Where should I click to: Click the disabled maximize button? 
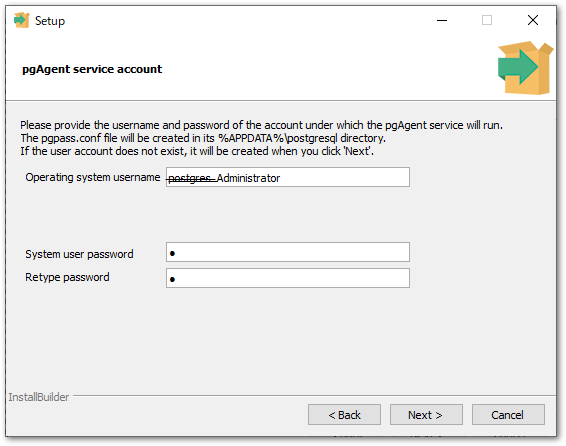[487, 20]
